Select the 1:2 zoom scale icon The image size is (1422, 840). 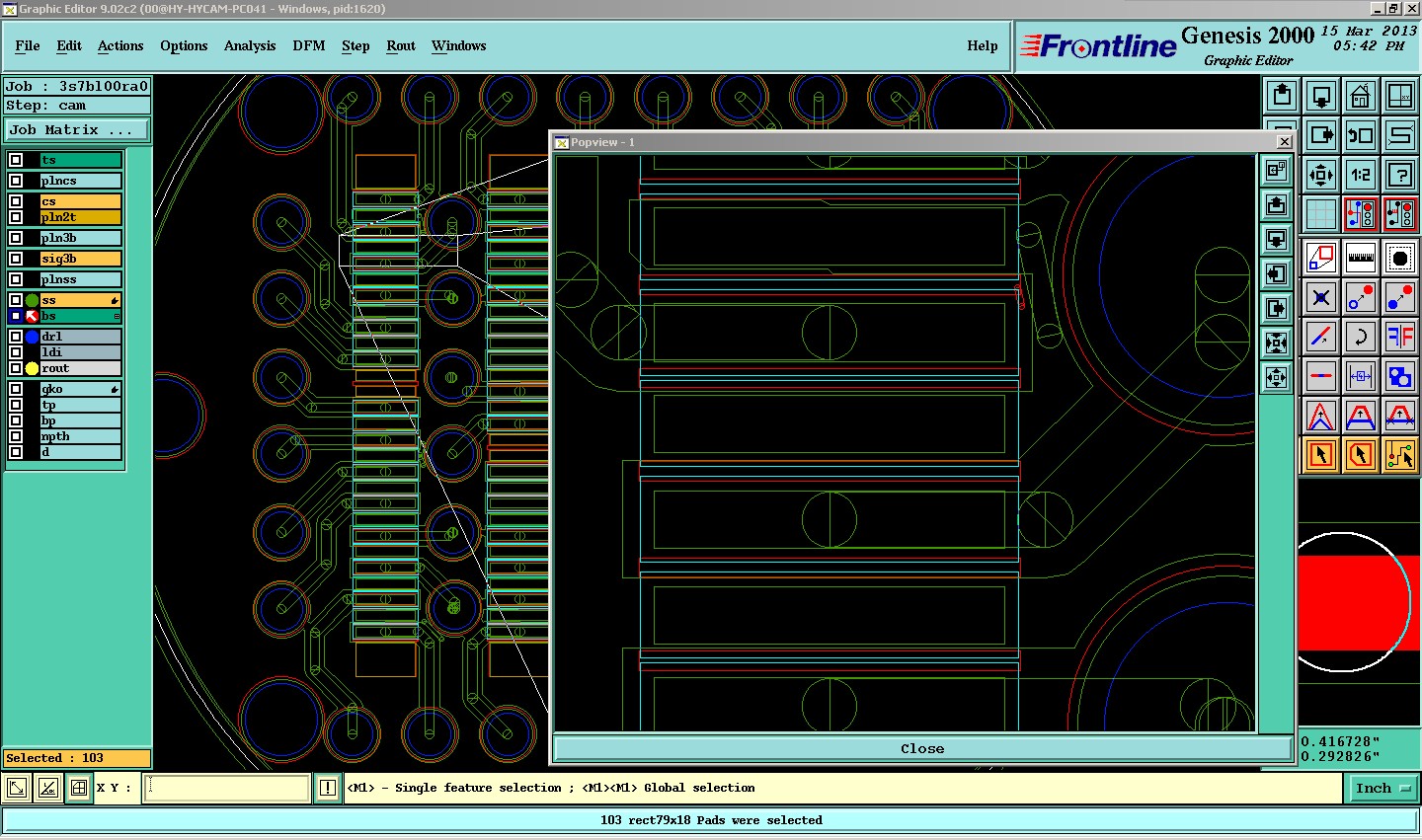coord(1361,175)
